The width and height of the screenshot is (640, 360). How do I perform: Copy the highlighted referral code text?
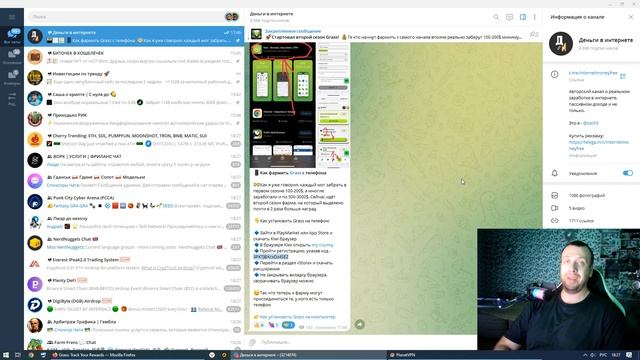coord(271,257)
